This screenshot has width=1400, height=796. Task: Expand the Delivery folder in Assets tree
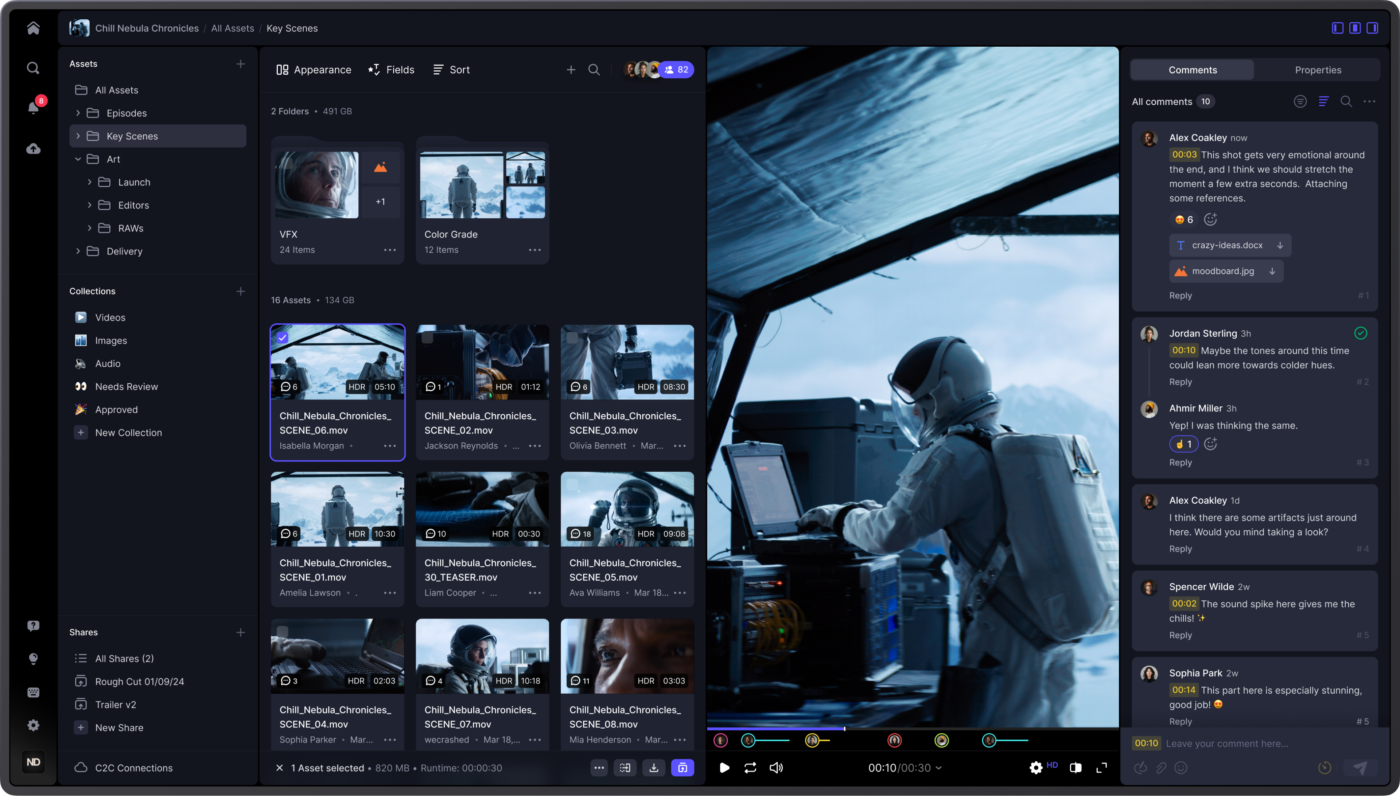tap(78, 251)
